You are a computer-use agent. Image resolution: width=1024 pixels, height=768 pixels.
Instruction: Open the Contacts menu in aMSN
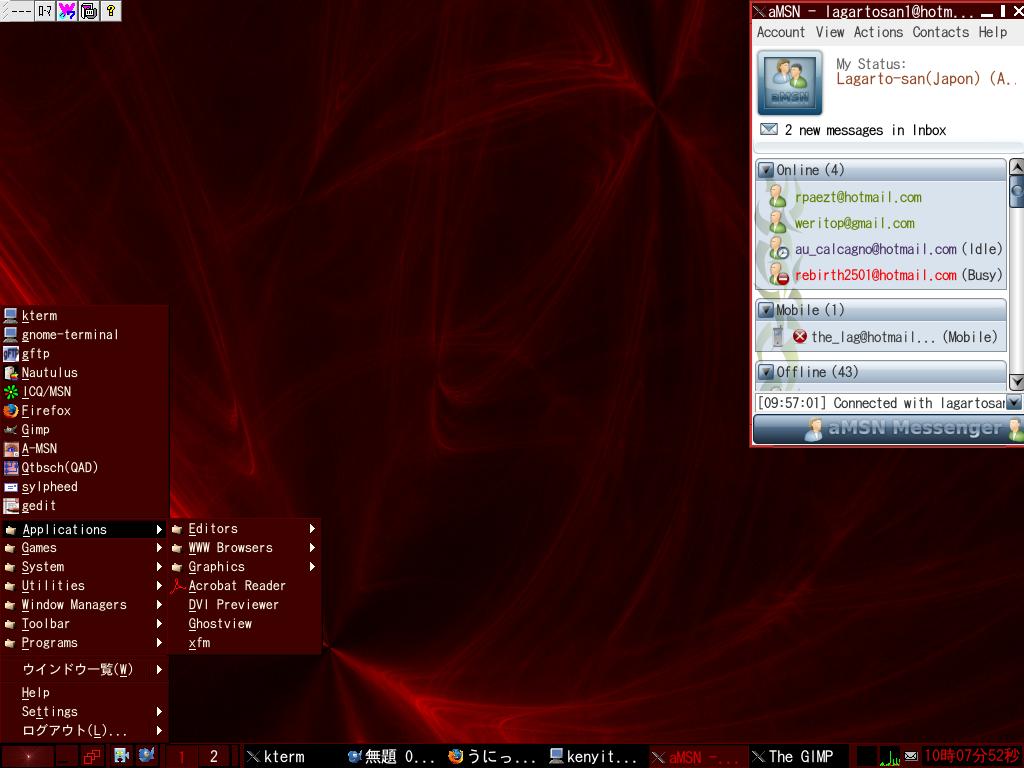click(x=940, y=32)
